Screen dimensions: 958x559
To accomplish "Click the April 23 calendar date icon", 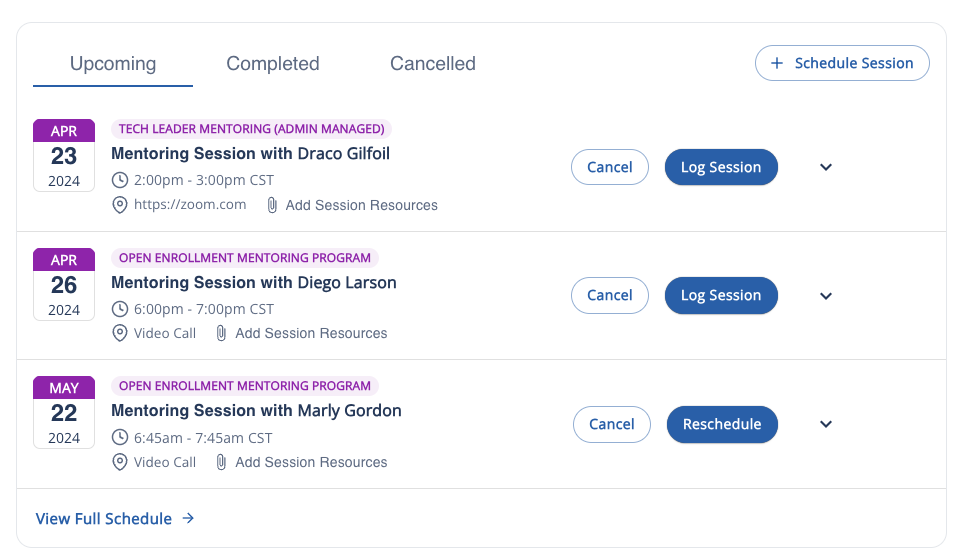I will click(x=64, y=155).
